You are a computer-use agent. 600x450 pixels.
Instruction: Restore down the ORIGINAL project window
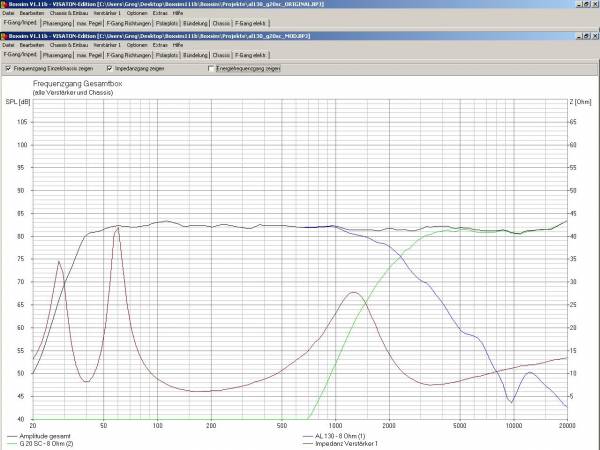pos(587,4)
